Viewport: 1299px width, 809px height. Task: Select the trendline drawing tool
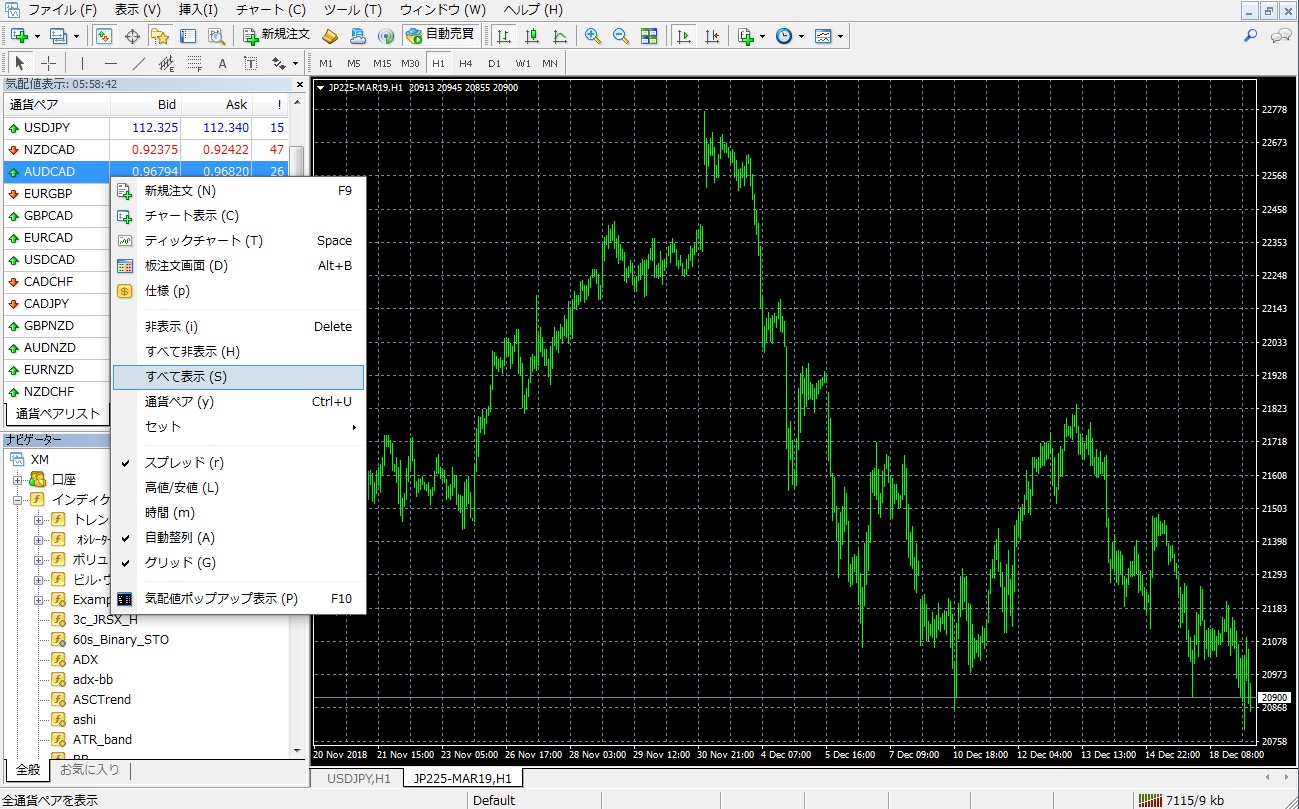tap(139, 63)
